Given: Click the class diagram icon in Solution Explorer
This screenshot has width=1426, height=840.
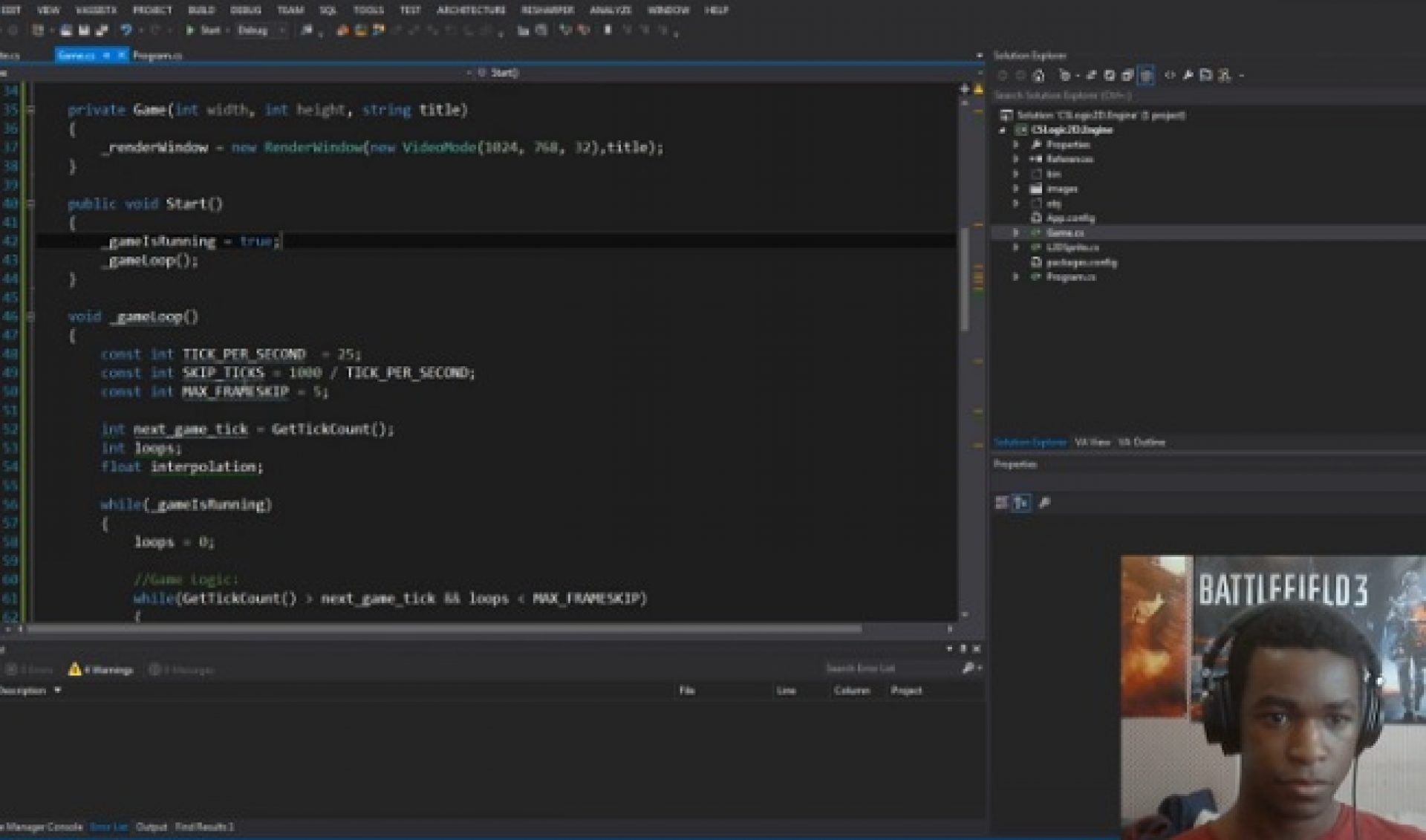Looking at the screenshot, I should 1224,75.
